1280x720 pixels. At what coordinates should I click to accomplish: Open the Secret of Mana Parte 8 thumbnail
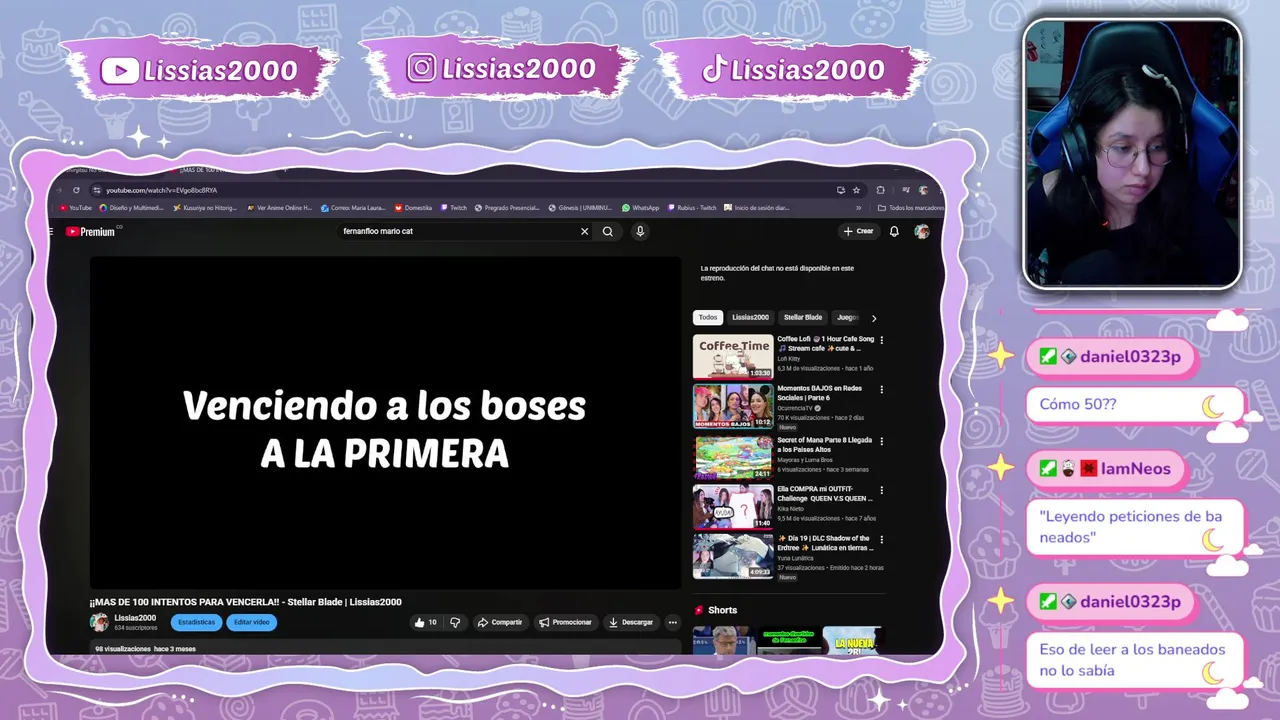(x=733, y=456)
